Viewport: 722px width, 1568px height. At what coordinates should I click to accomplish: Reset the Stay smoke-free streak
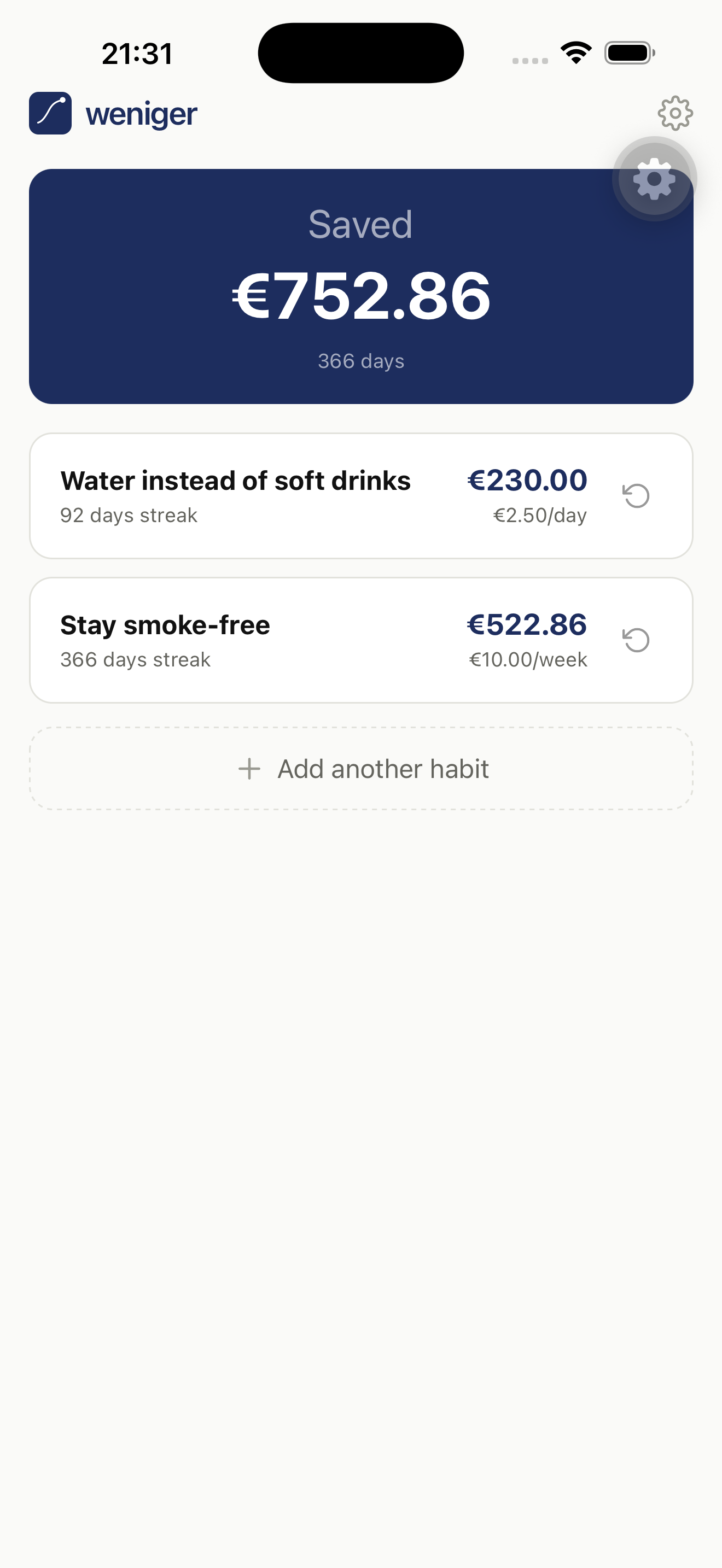[x=636, y=640]
